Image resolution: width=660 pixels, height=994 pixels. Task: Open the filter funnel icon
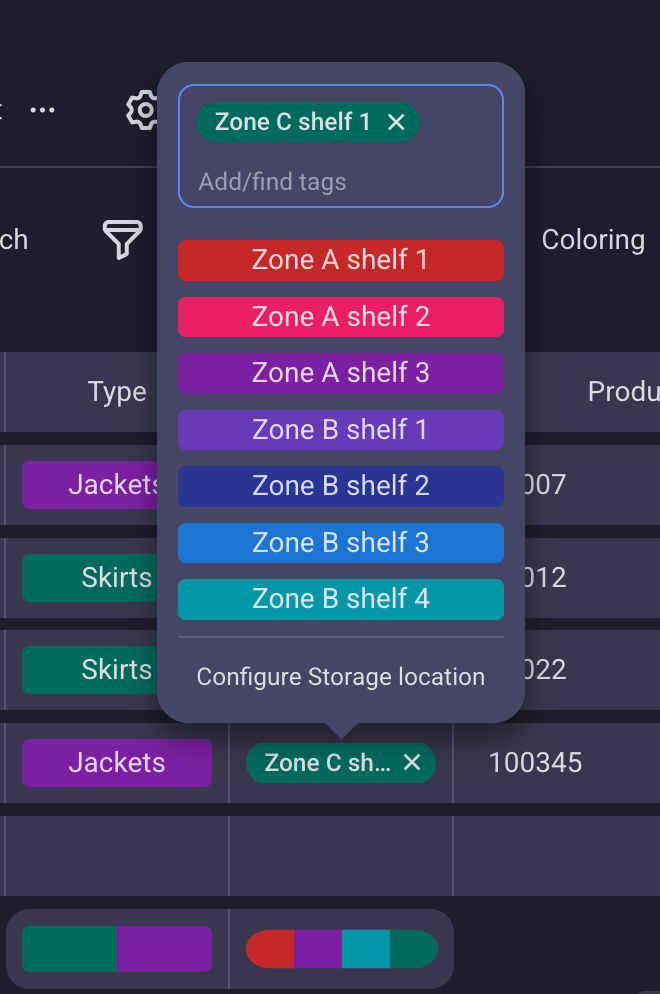(122, 240)
